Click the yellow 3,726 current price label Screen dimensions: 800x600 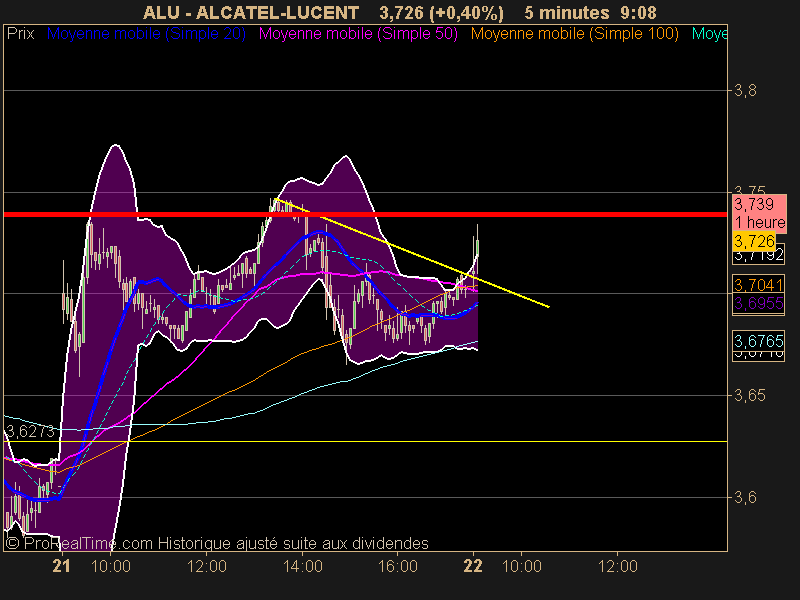click(754, 241)
